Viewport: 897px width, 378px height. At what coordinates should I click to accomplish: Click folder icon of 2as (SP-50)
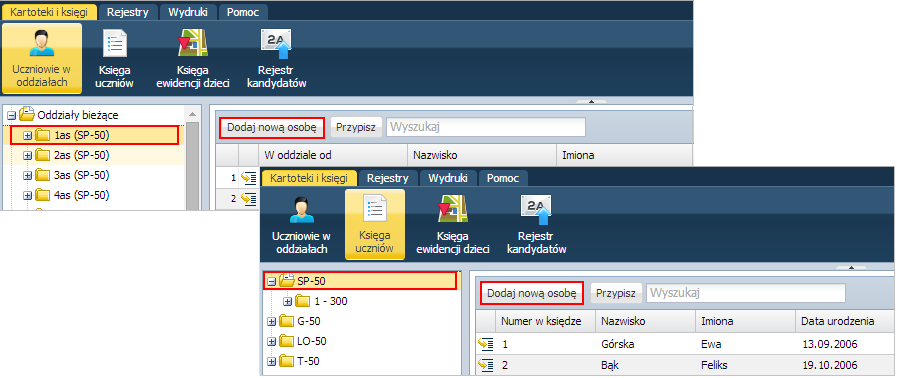(x=43, y=155)
